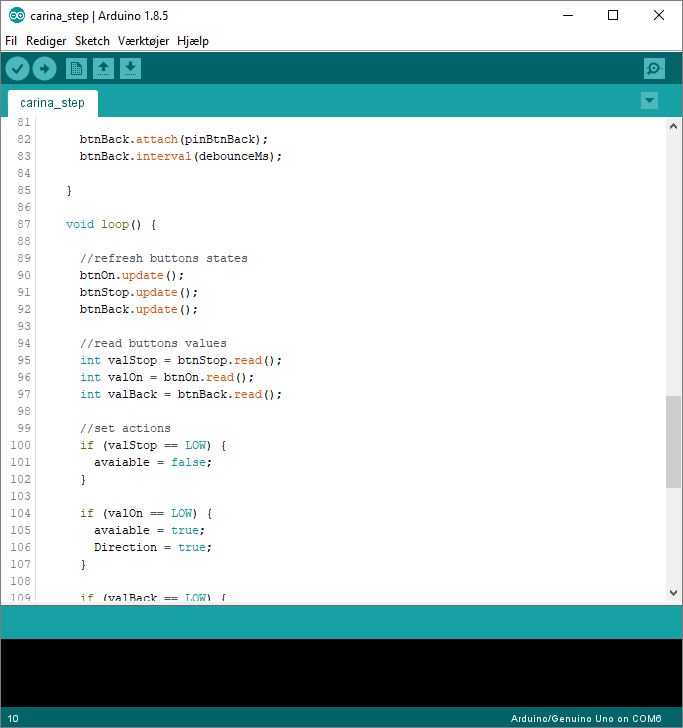Create a new sketch with the page icon
Image resolution: width=683 pixels, height=728 pixels.
pos(76,69)
